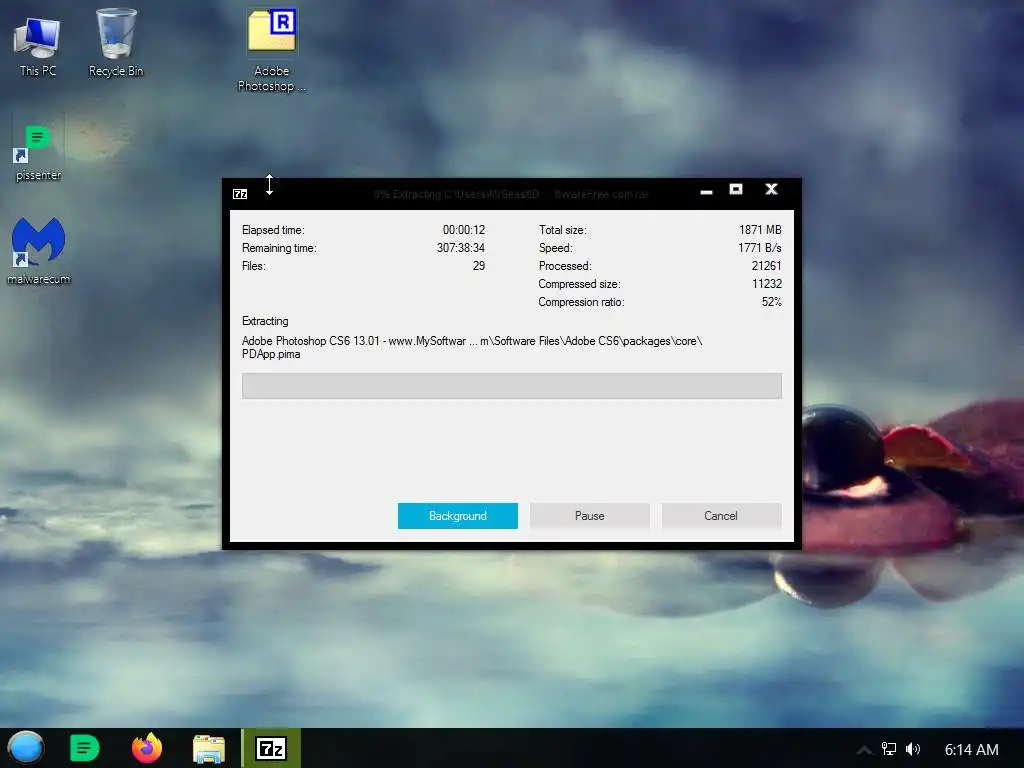
Task: Click the Compression ratio value 52%
Action: pos(771,302)
